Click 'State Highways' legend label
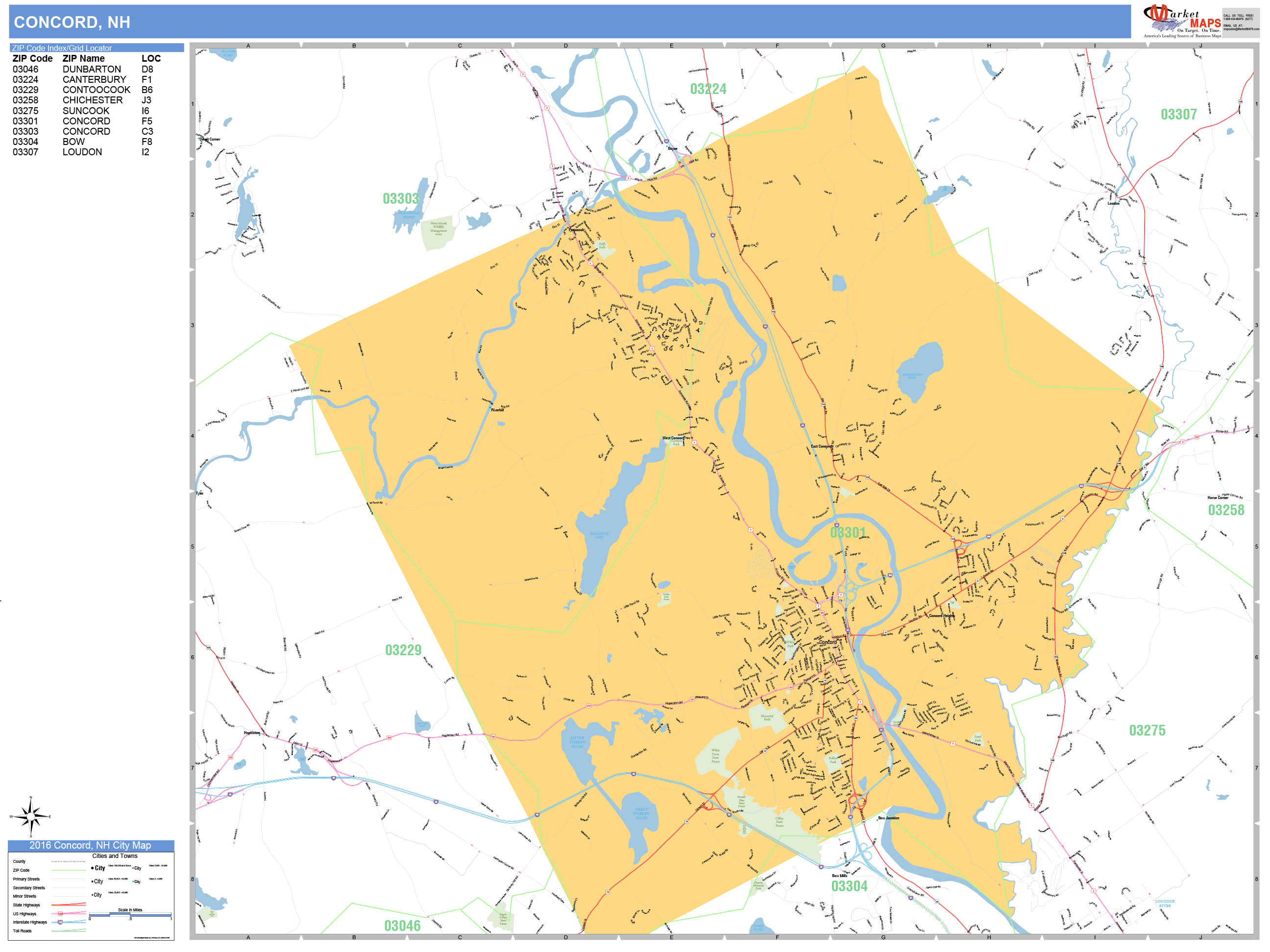Screen dimensions: 1270x952 click(x=26, y=905)
